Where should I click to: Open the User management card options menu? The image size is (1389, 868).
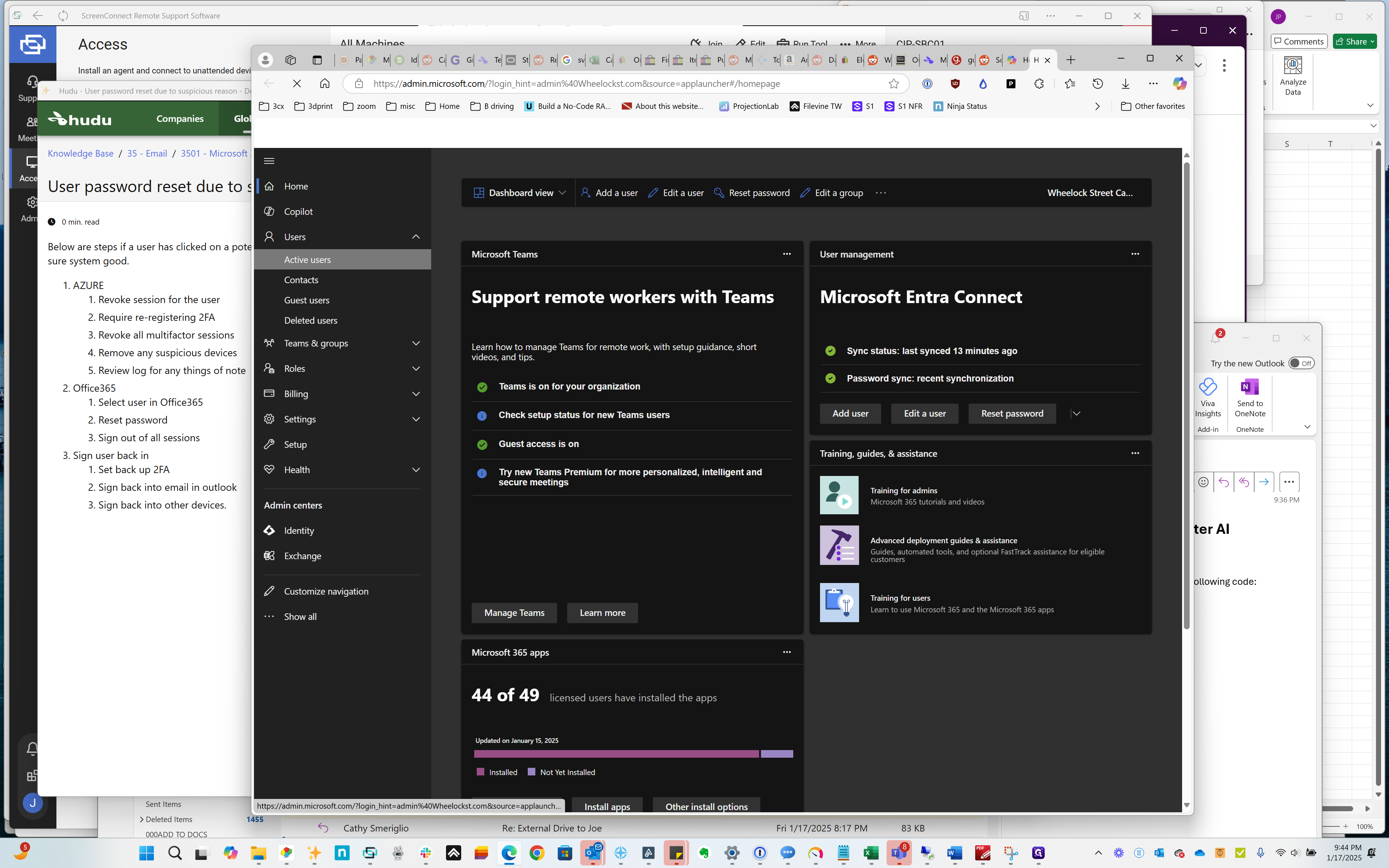pos(1135,254)
